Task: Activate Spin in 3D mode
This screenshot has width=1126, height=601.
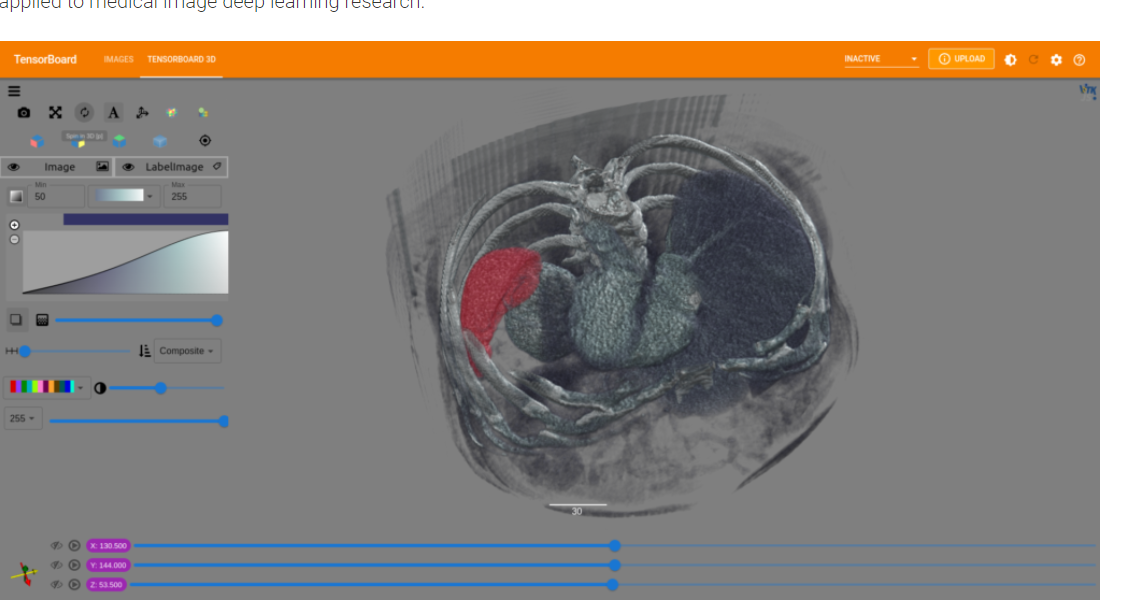Action: point(84,112)
